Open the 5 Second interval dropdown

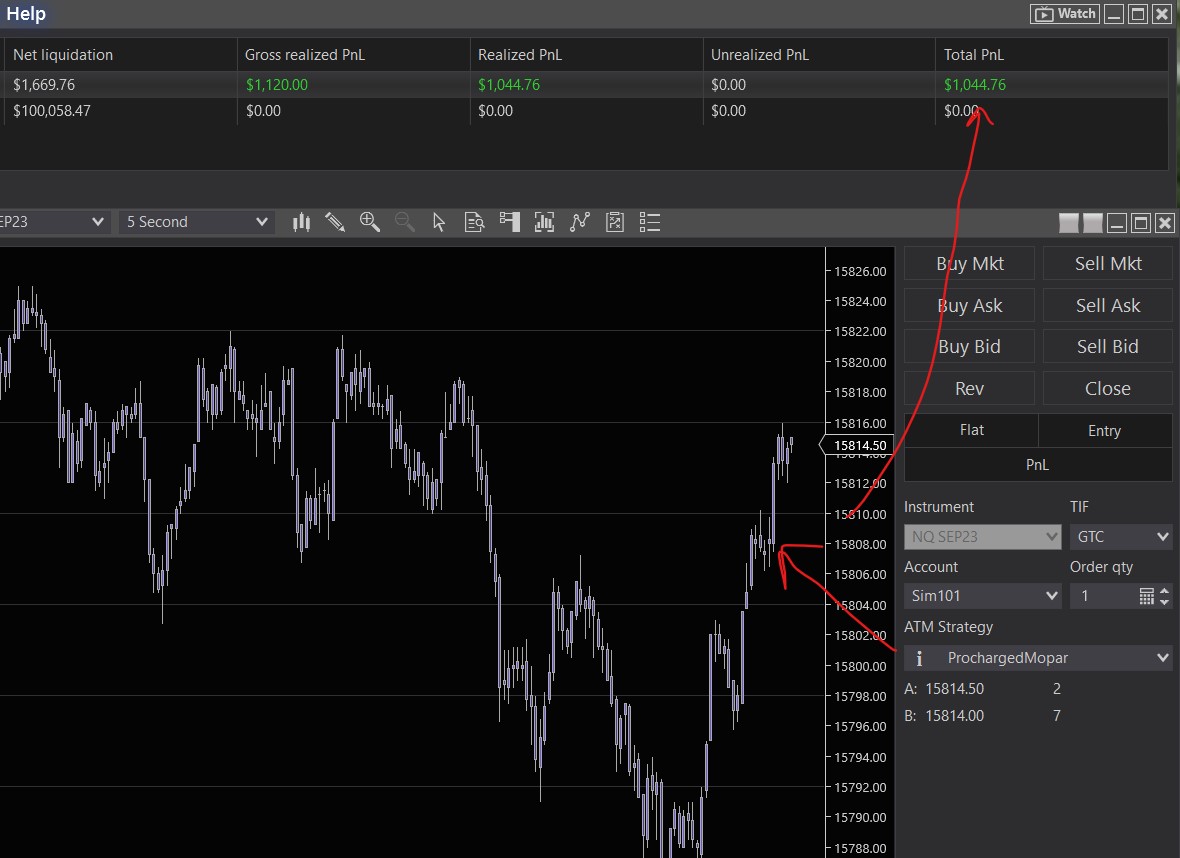[196, 222]
